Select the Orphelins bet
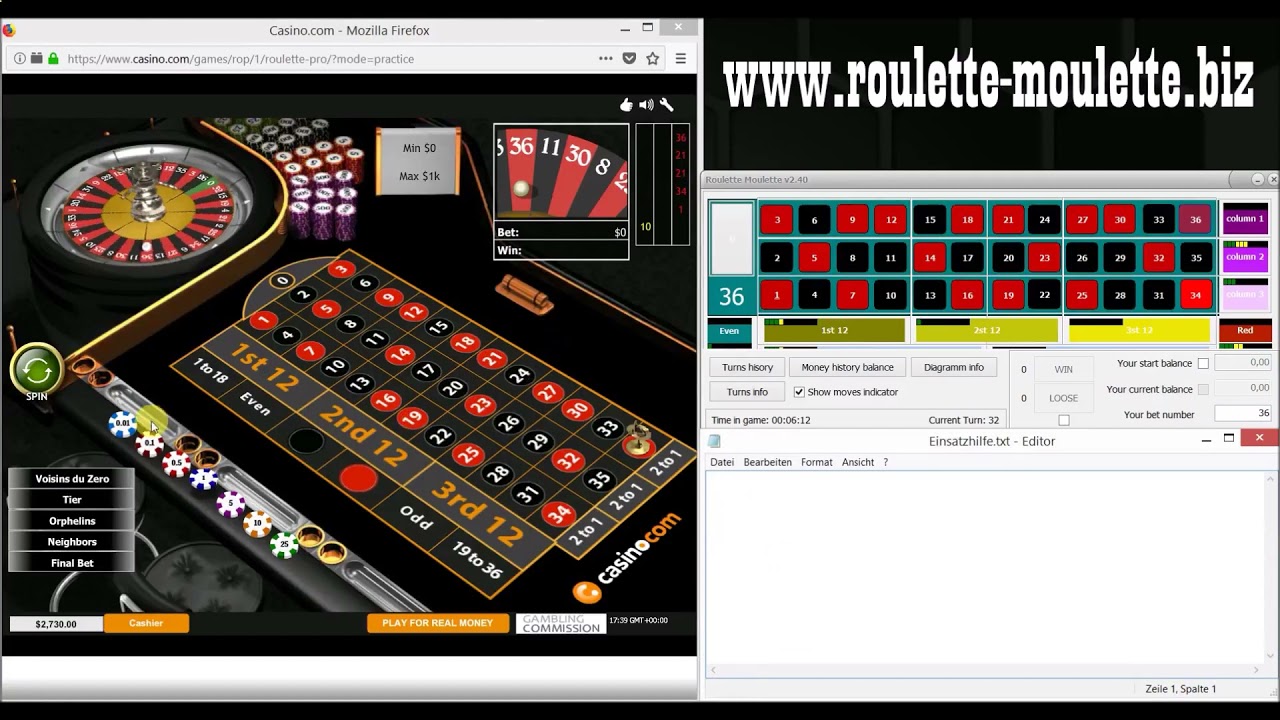Viewport: 1280px width, 720px height. 72,521
